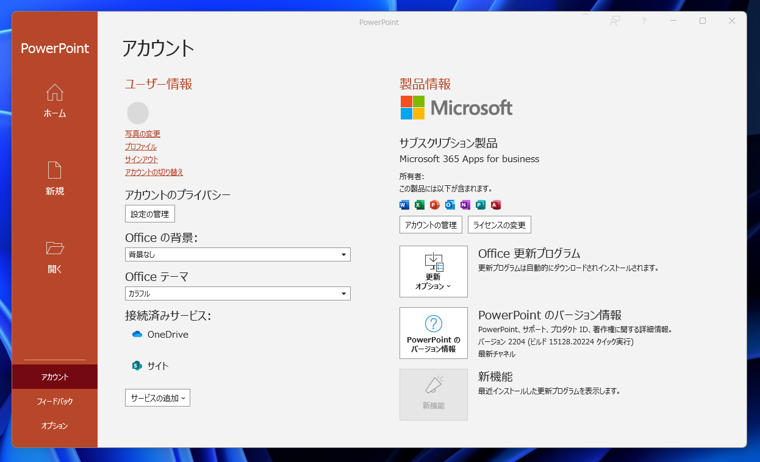
Task: Click the 新機能 megaphone button
Action: tap(433, 395)
